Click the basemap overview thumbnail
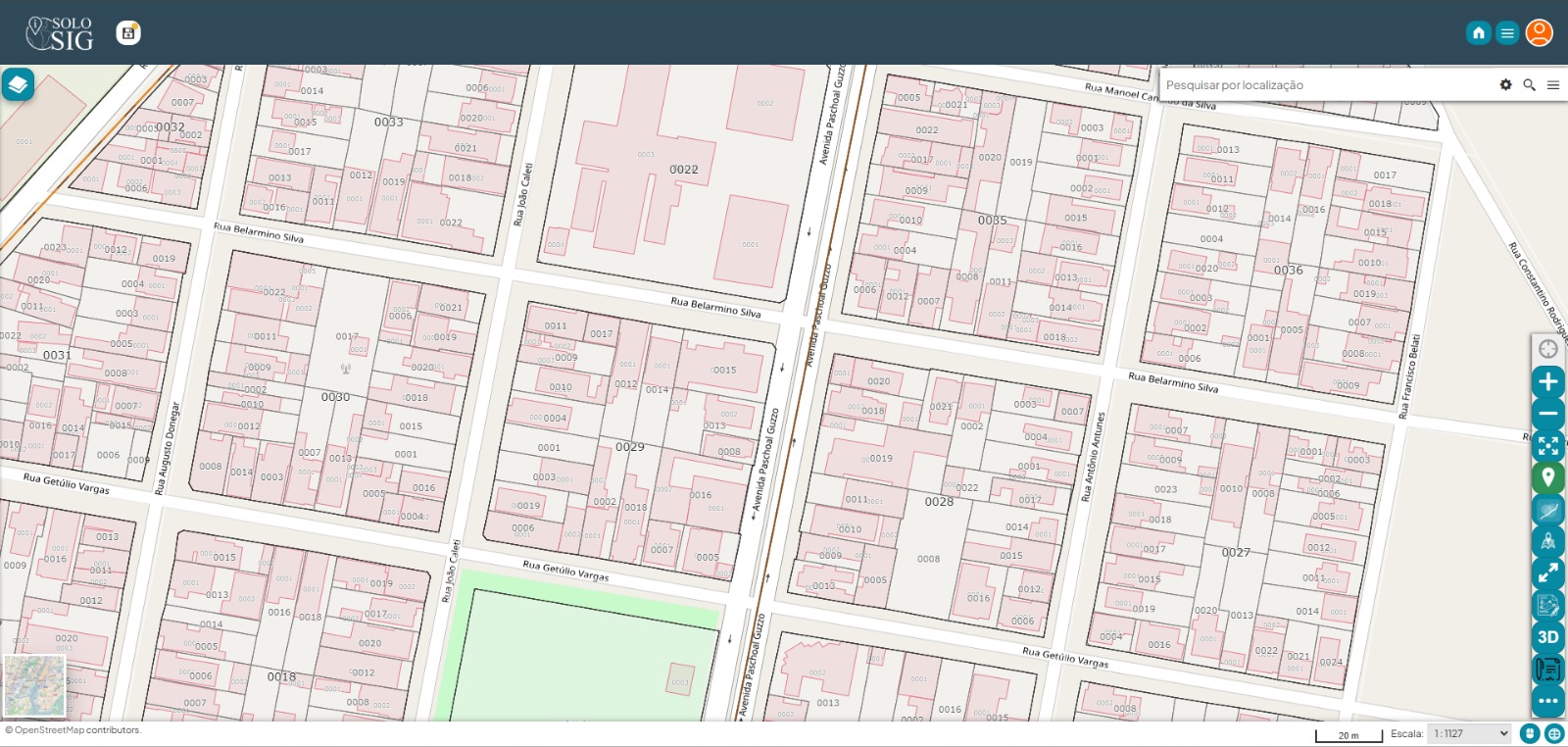Image resolution: width=1568 pixels, height=747 pixels. click(34, 685)
